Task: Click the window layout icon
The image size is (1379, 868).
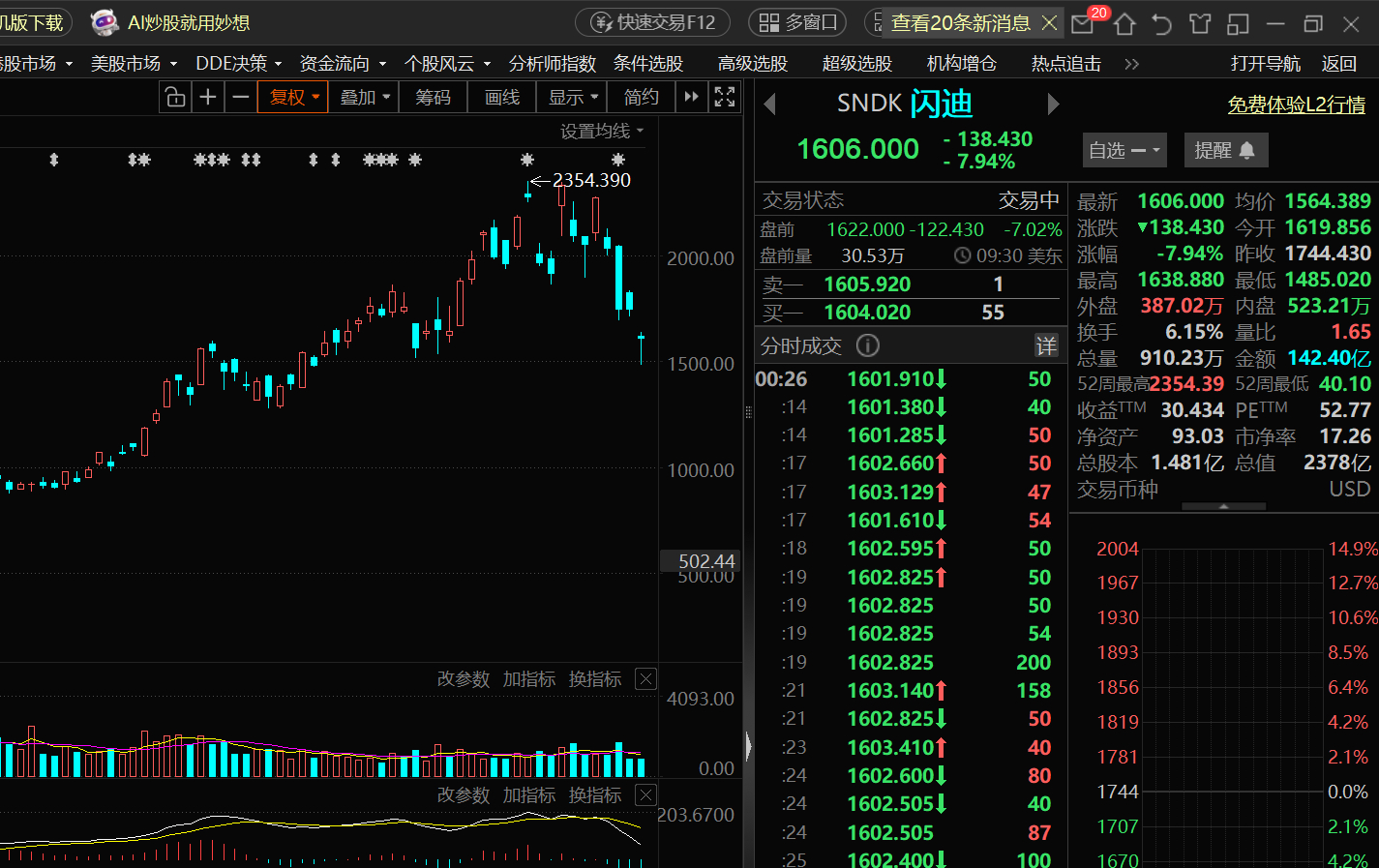Action: click(1238, 23)
